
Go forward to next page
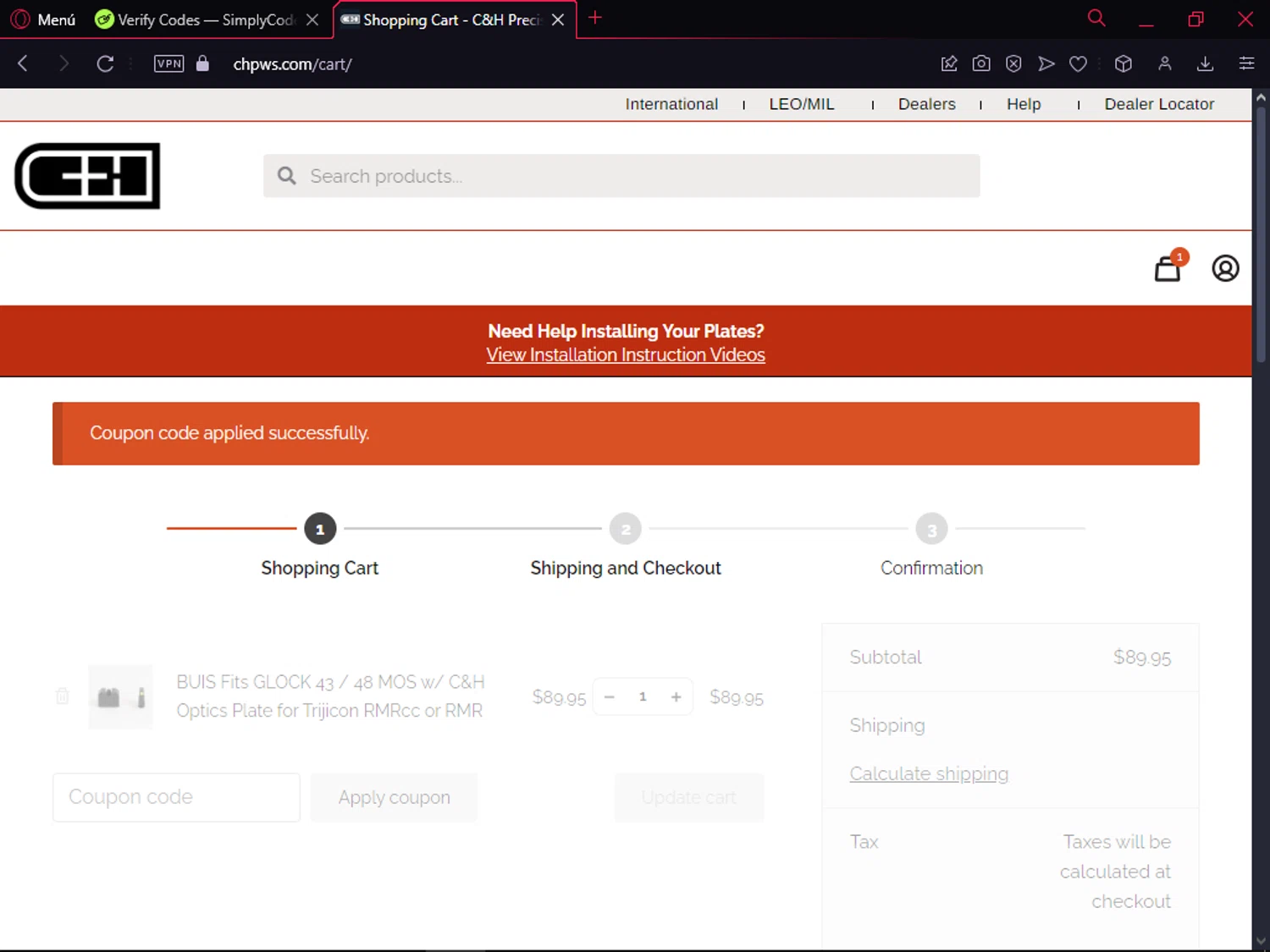pos(63,63)
